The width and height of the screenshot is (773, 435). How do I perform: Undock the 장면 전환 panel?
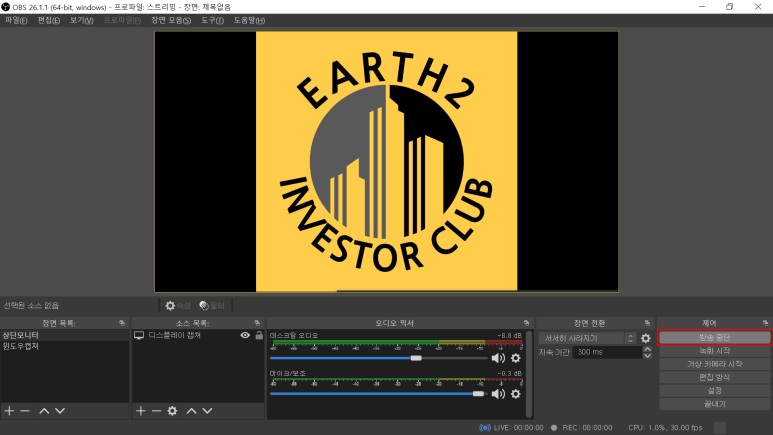tap(647, 323)
